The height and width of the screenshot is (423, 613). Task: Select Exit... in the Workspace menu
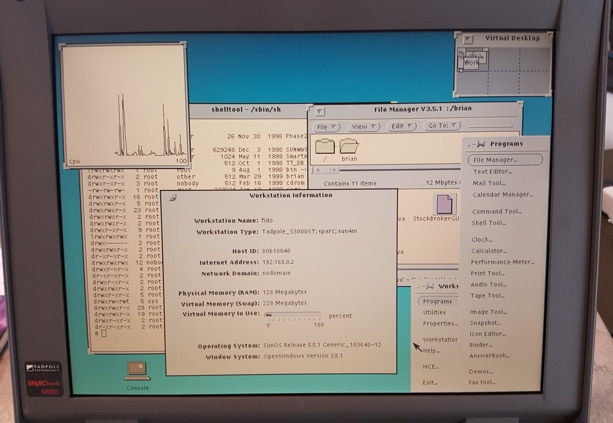[x=430, y=383]
